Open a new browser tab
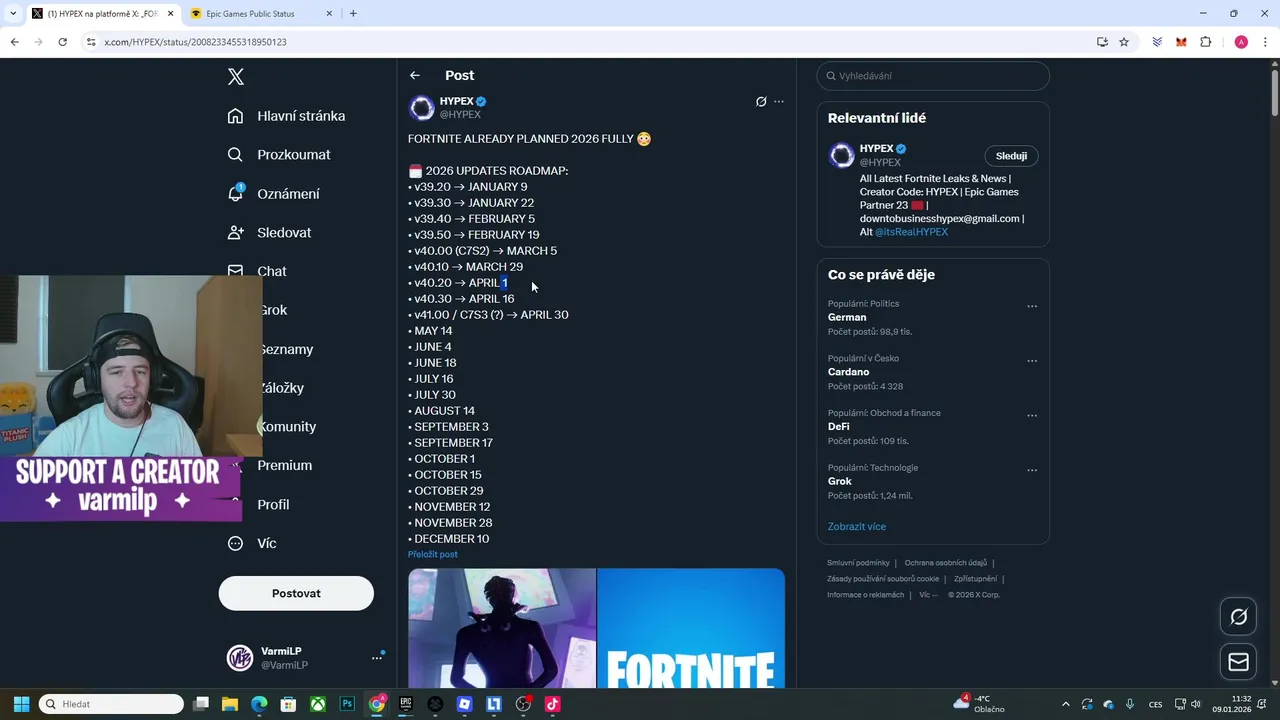 point(353,14)
